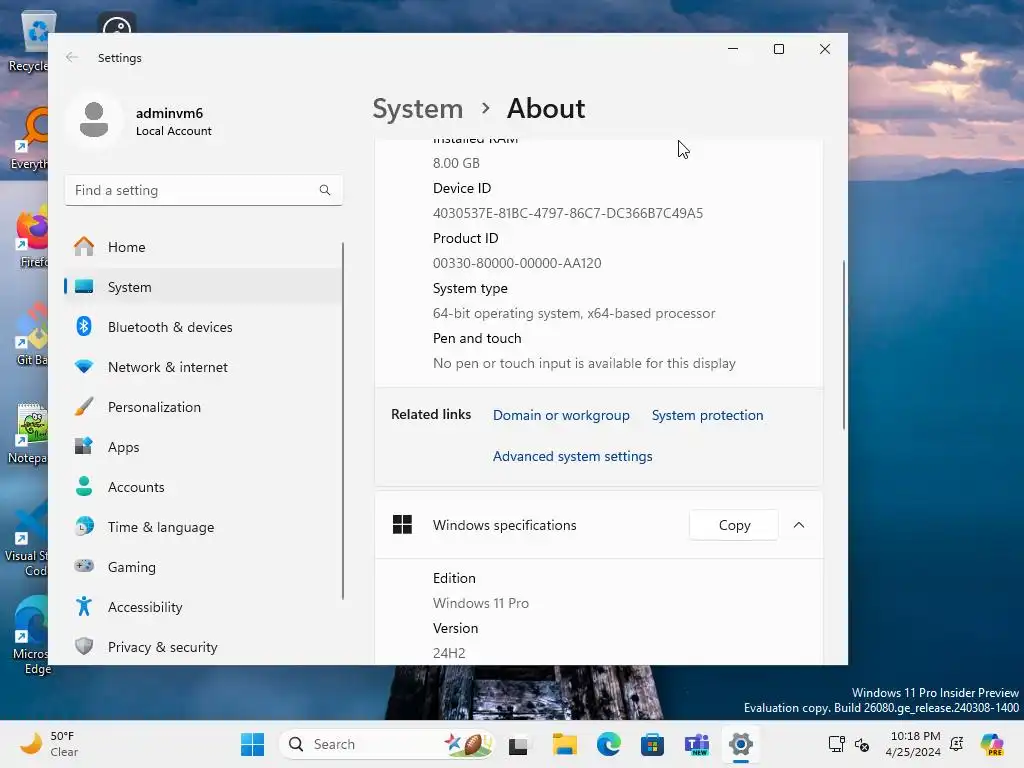
Task: Click the No pen or touch input text
Action: point(584,363)
